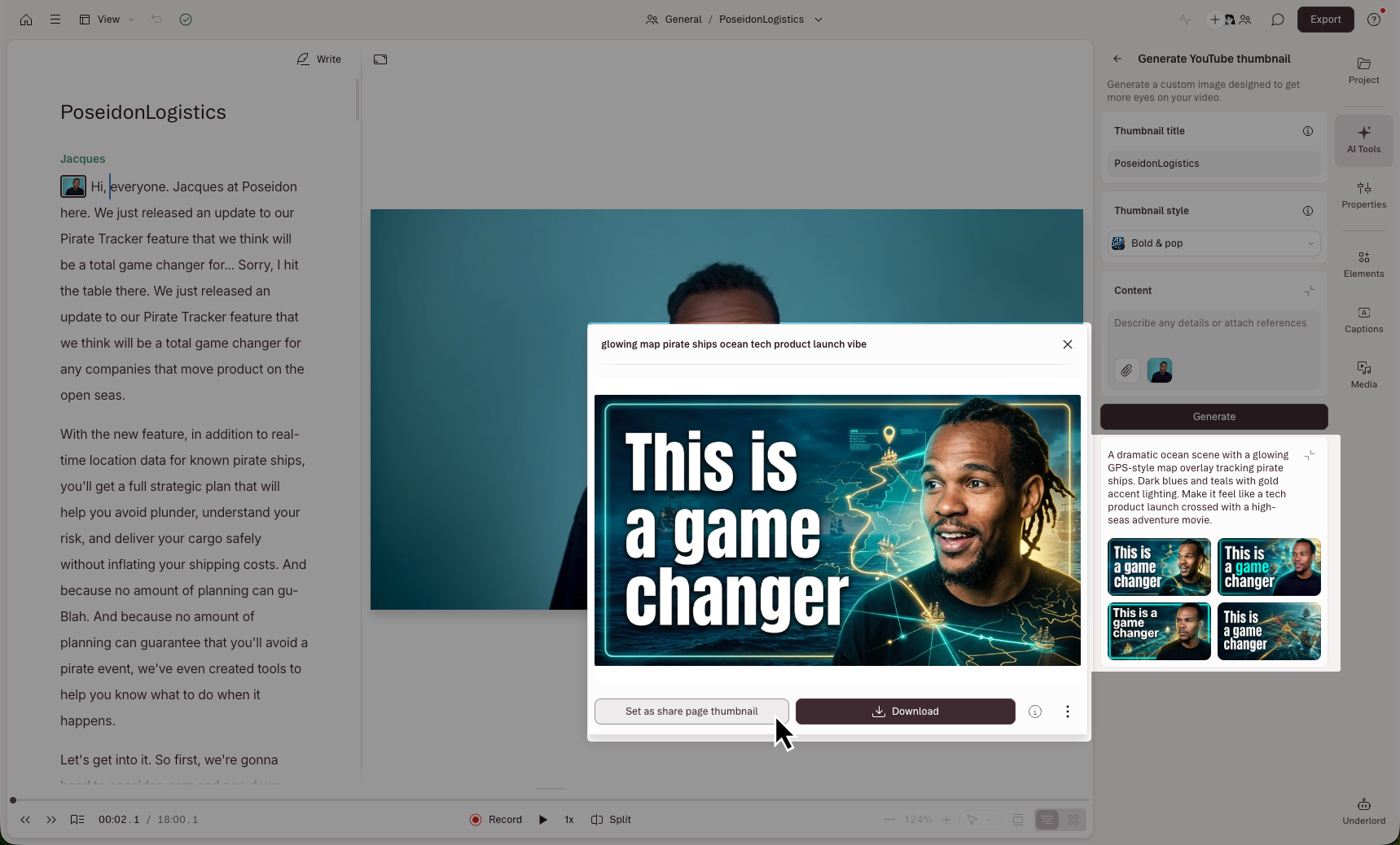1400x845 pixels.
Task: Click the Thumbnail title info icon
Action: [x=1308, y=131]
